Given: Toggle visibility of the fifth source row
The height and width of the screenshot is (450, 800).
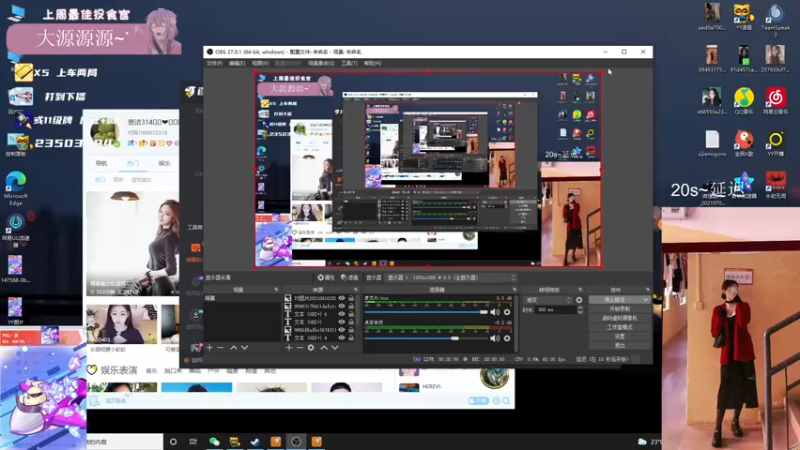Looking at the screenshot, I should coord(342,330).
